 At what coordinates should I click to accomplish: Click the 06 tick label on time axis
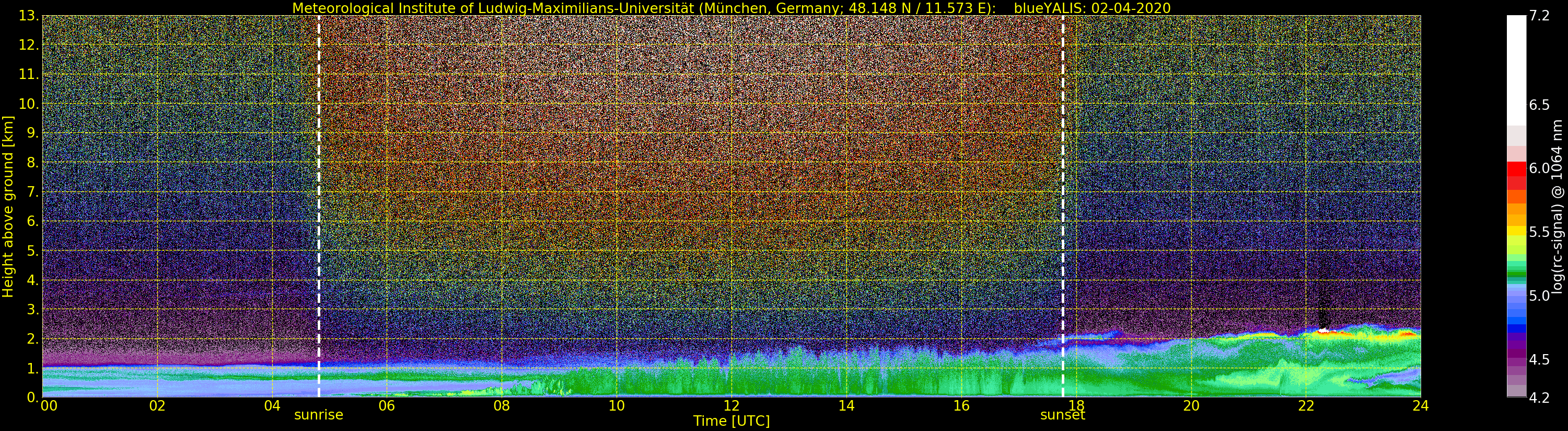(x=387, y=406)
